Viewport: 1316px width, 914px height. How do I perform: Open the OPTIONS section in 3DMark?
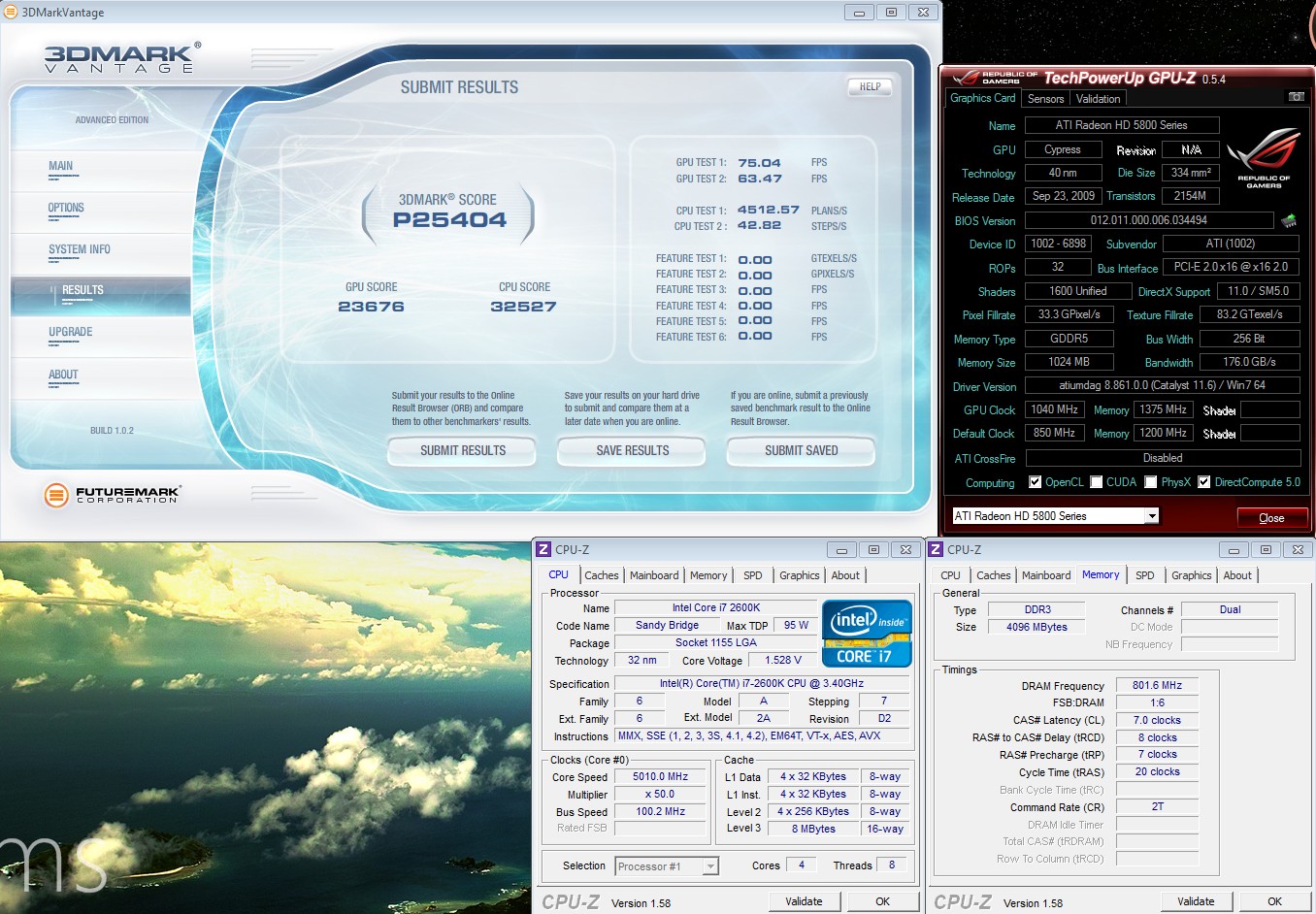[x=66, y=208]
